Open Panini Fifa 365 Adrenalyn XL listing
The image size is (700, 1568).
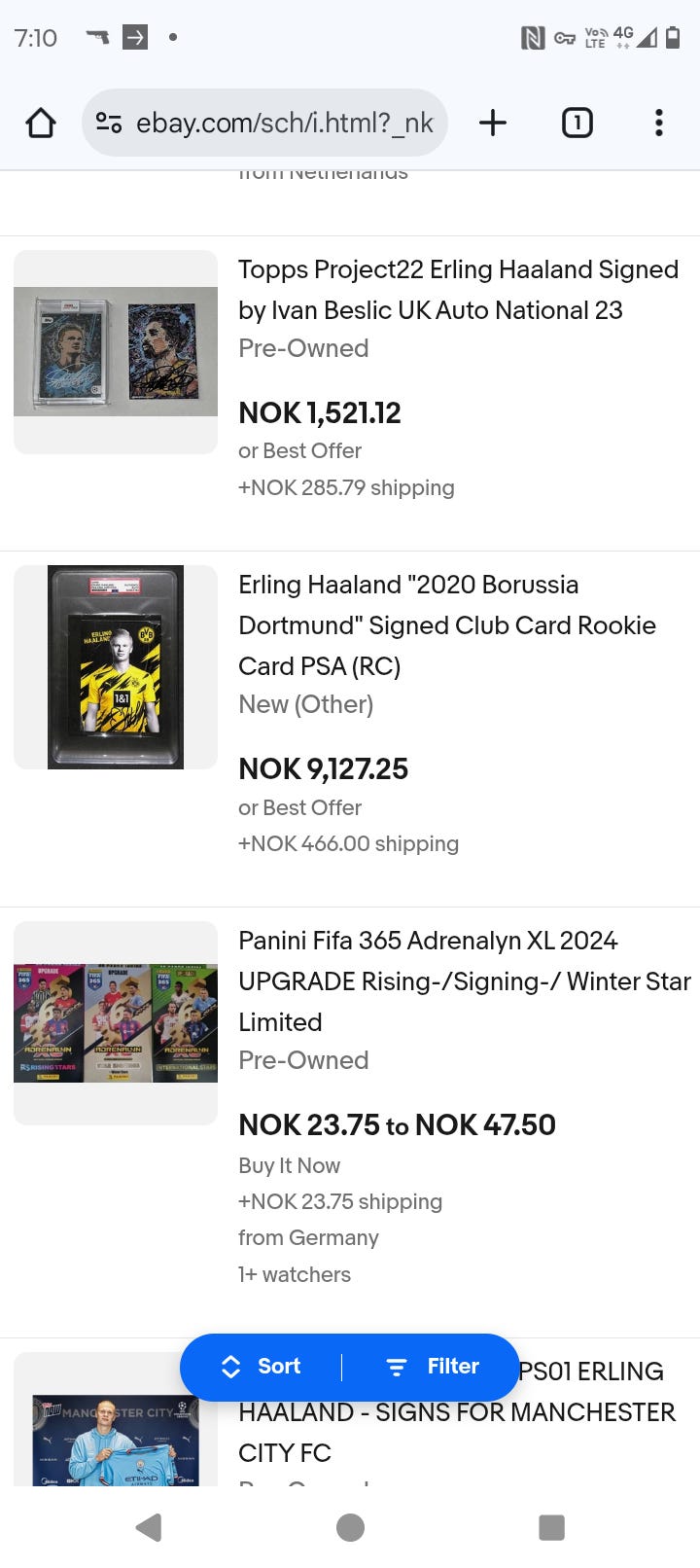(x=463, y=980)
